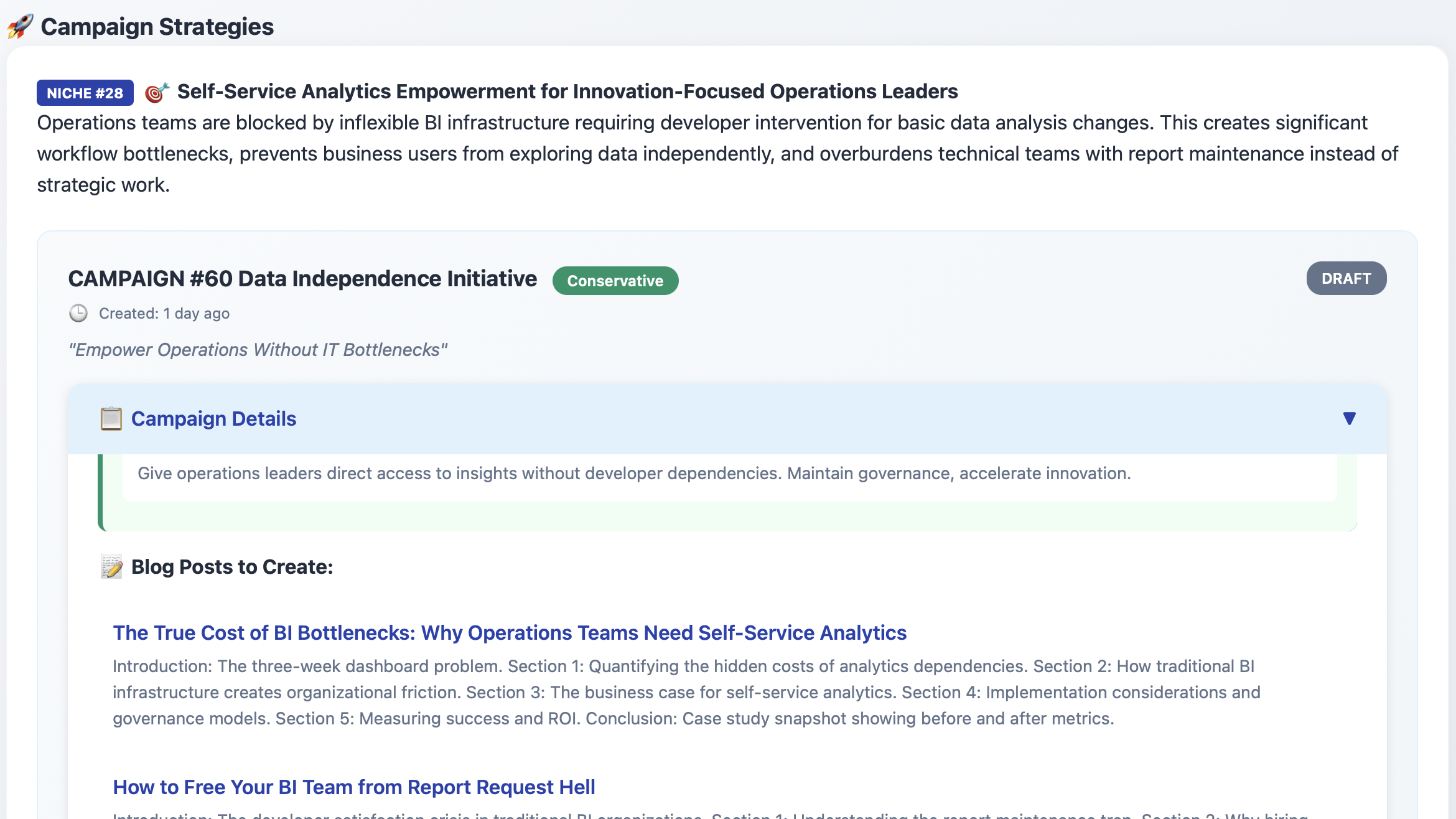Screen dimensions: 1456x819
Task: Open How to Free Your BI Team post
Action: coord(354,787)
